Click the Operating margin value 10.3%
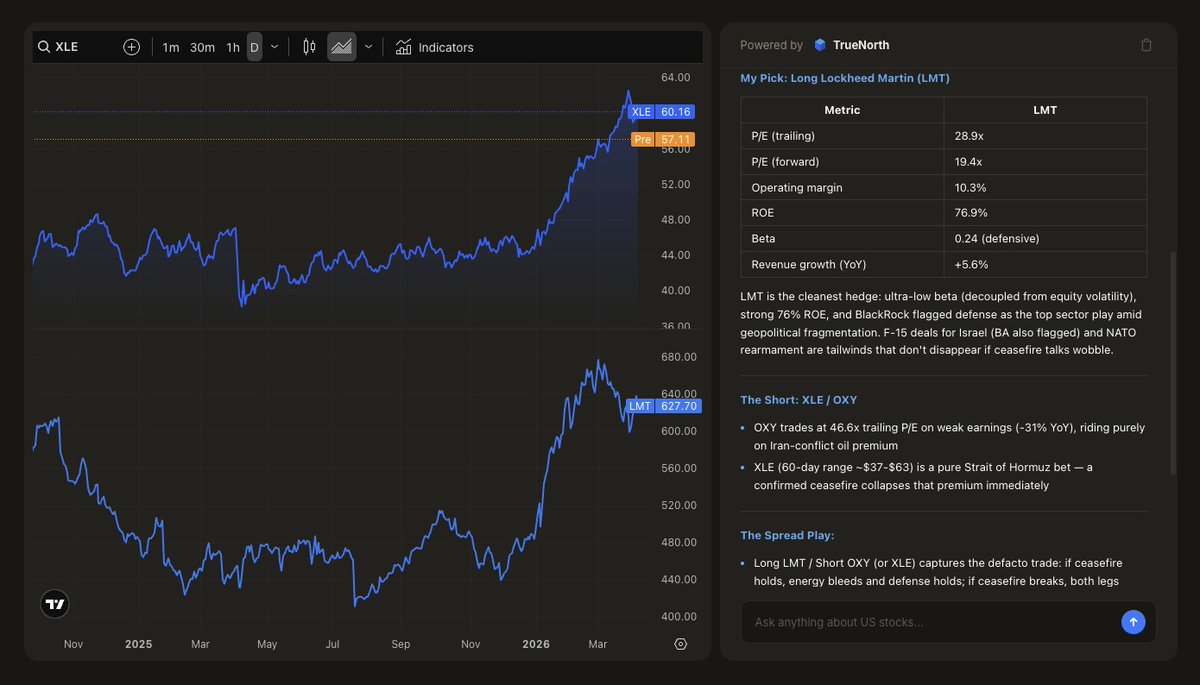 pyautogui.click(x=970, y=187)
